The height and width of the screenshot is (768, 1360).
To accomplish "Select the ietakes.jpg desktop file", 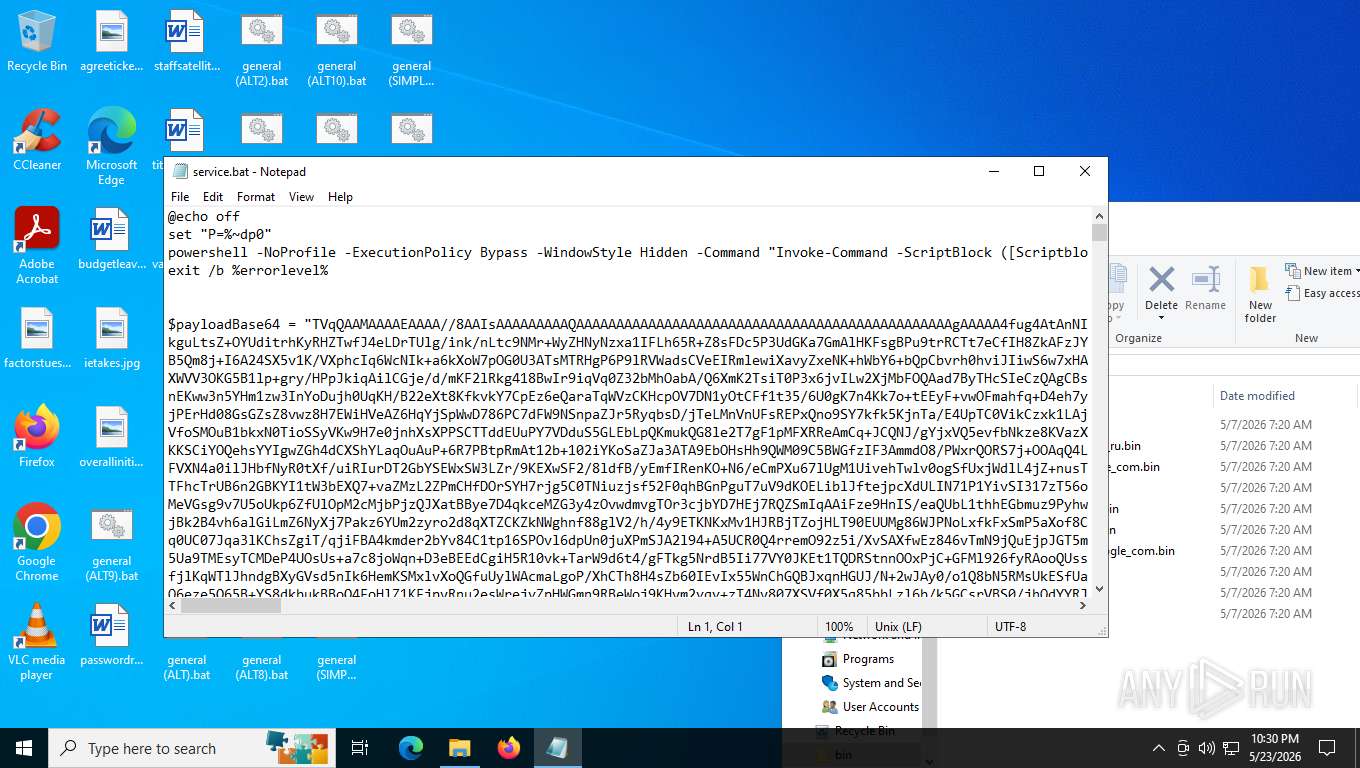I will pos(112,338).
